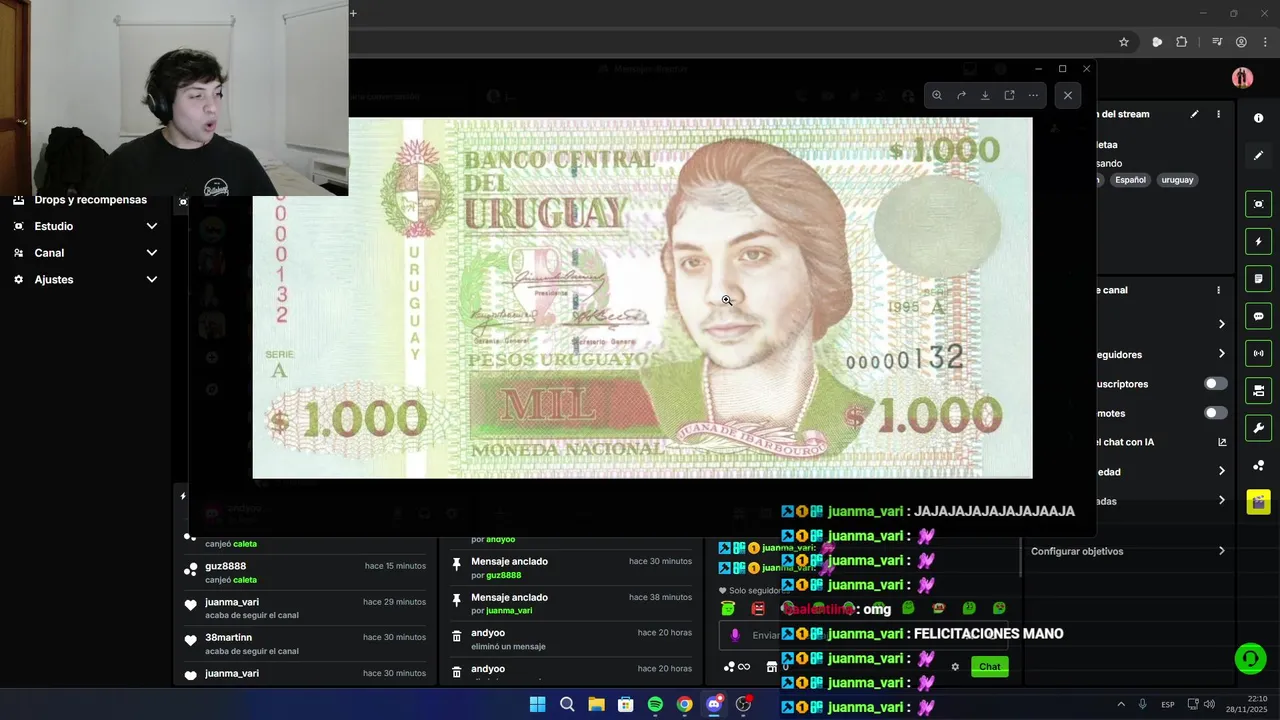Show hidden system tray icons
Screen dimensions: 1280x720
click(x=1120, y=704)
